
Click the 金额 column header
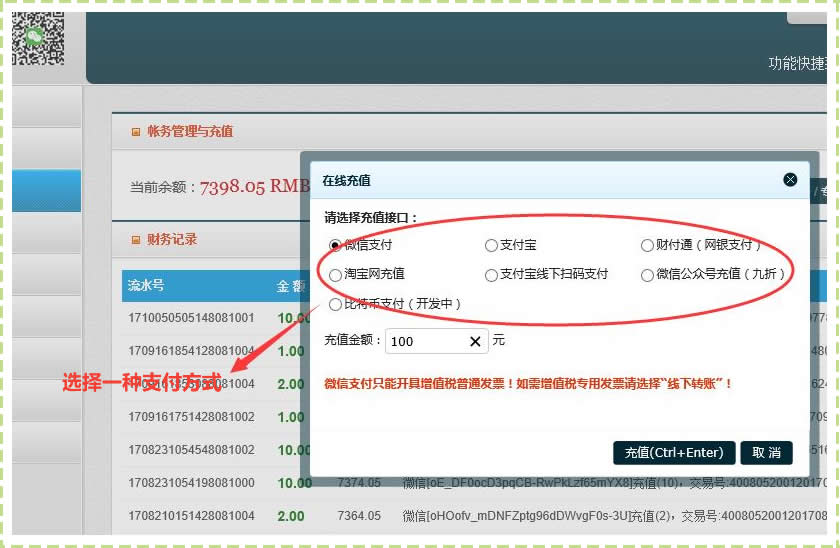point(288,286)
